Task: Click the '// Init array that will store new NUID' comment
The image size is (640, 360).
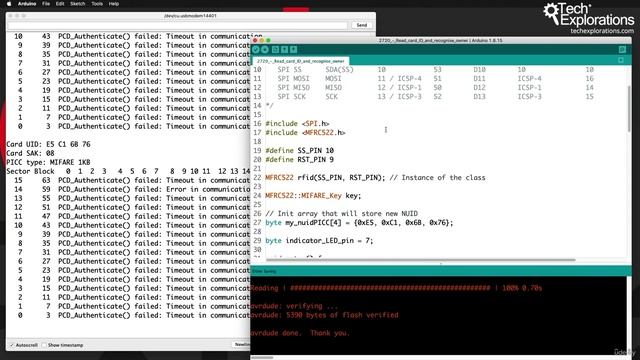Action: (341, 213)
